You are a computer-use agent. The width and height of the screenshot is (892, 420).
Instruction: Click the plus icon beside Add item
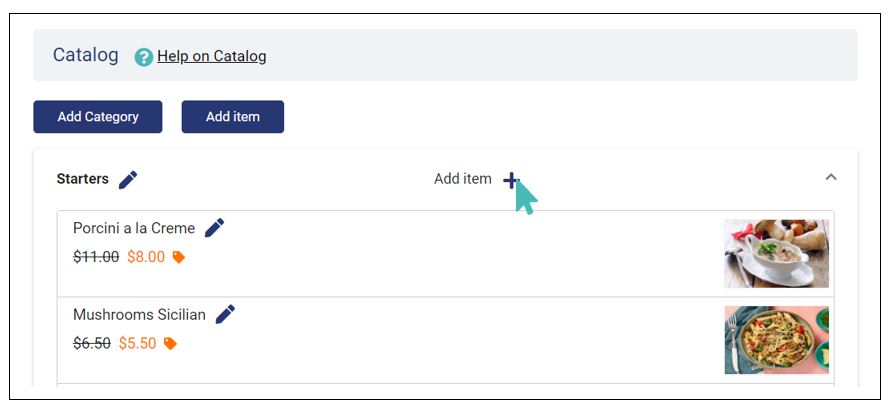511,180
